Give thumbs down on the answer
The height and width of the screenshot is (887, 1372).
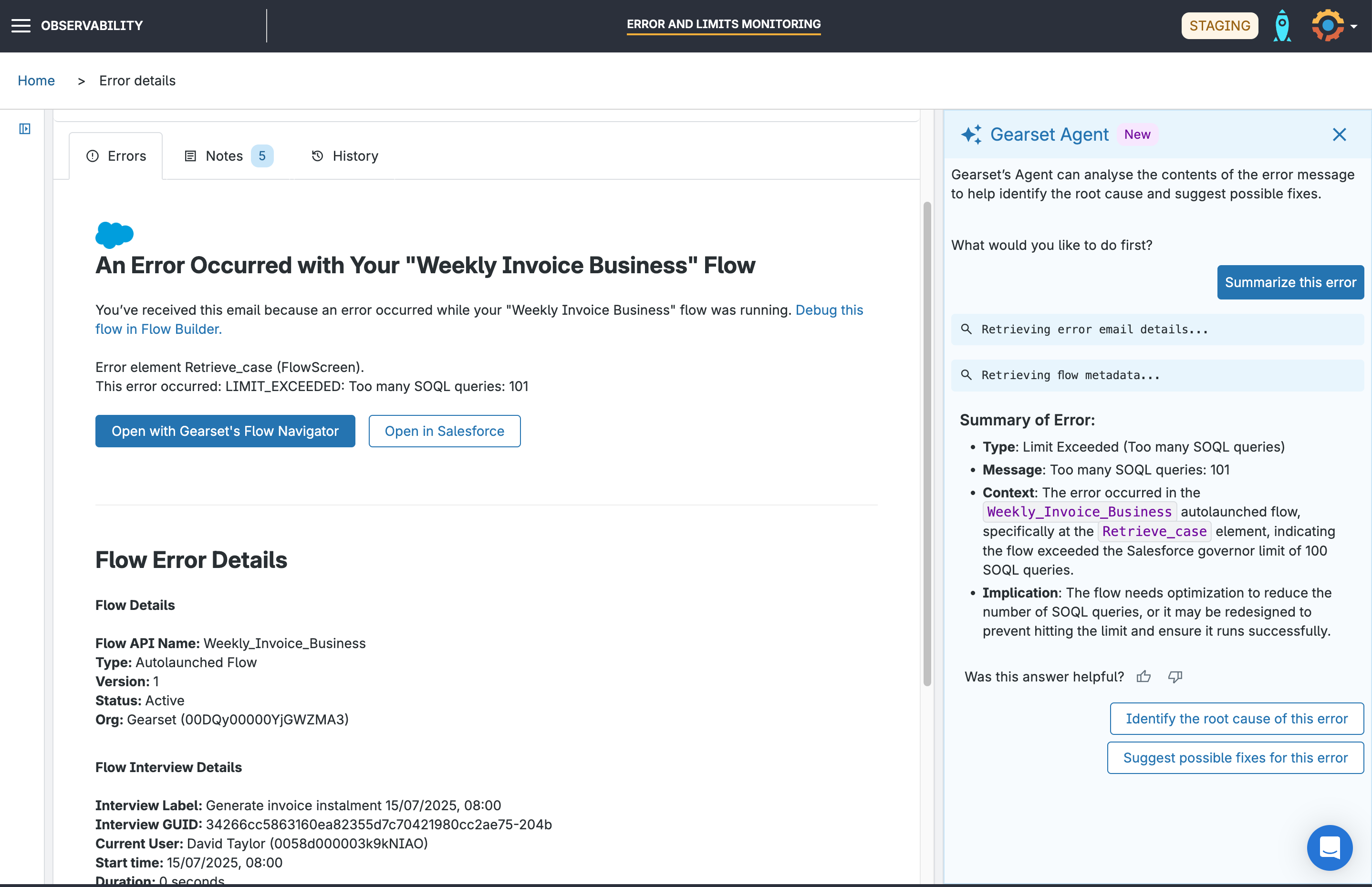coord(1175,677)
